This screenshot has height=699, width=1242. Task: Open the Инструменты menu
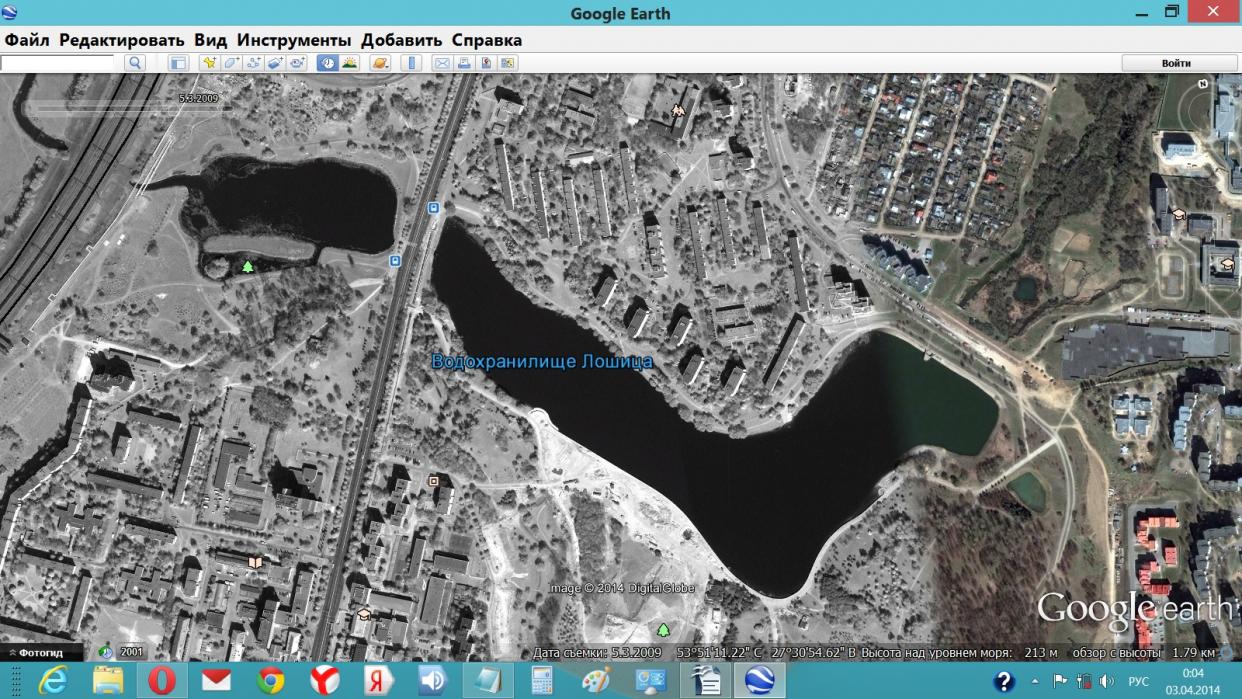293,40
